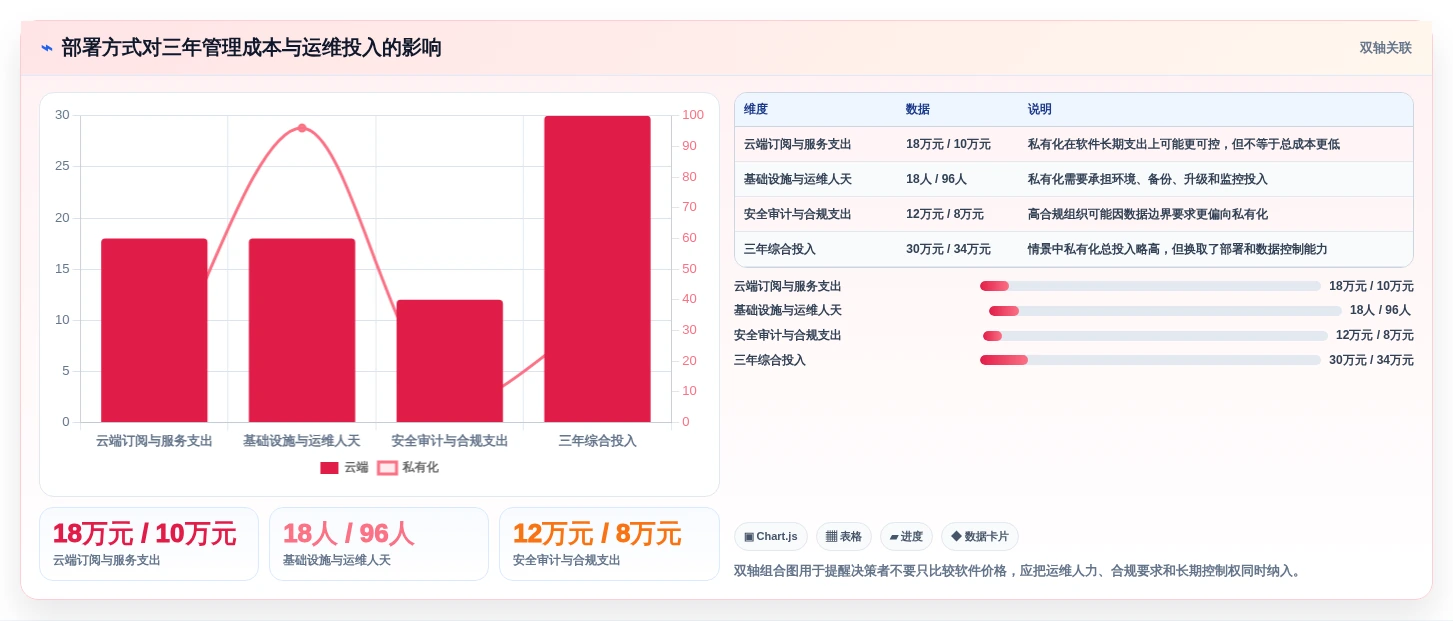Click the chart title 部署方式对三年管理成本与运维投入的影响
Image resolution: width=1453 pixels, height=621 pixels.
click(x=251, y=48)
